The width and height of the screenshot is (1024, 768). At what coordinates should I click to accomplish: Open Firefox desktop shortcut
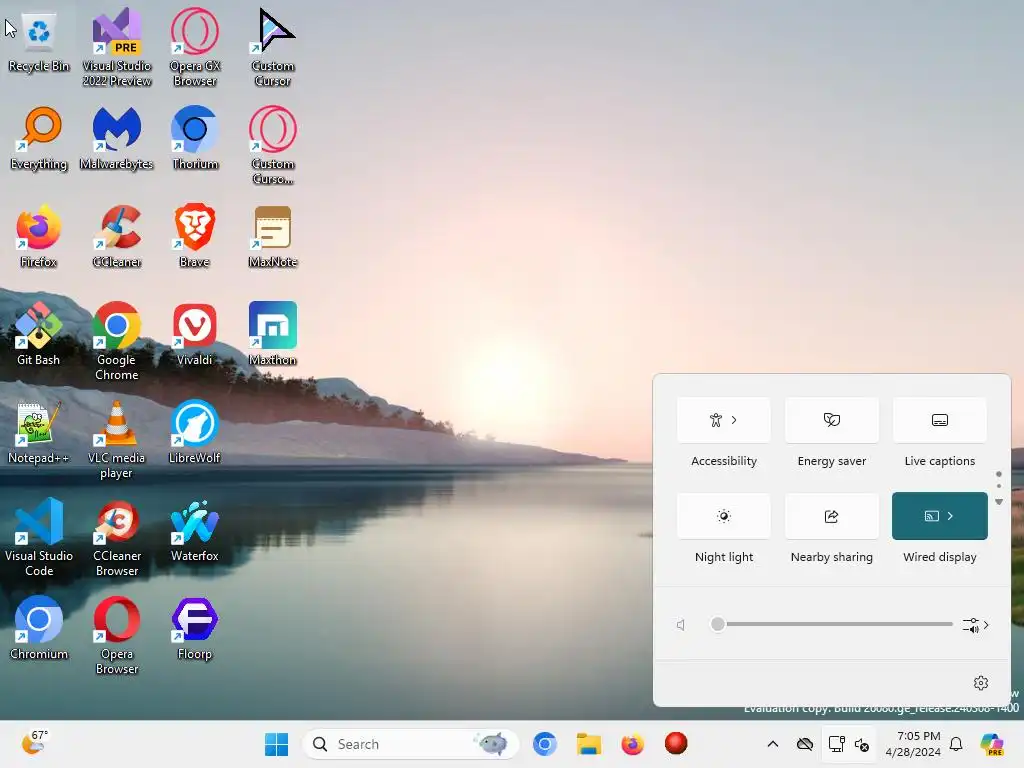coord(39,236)
